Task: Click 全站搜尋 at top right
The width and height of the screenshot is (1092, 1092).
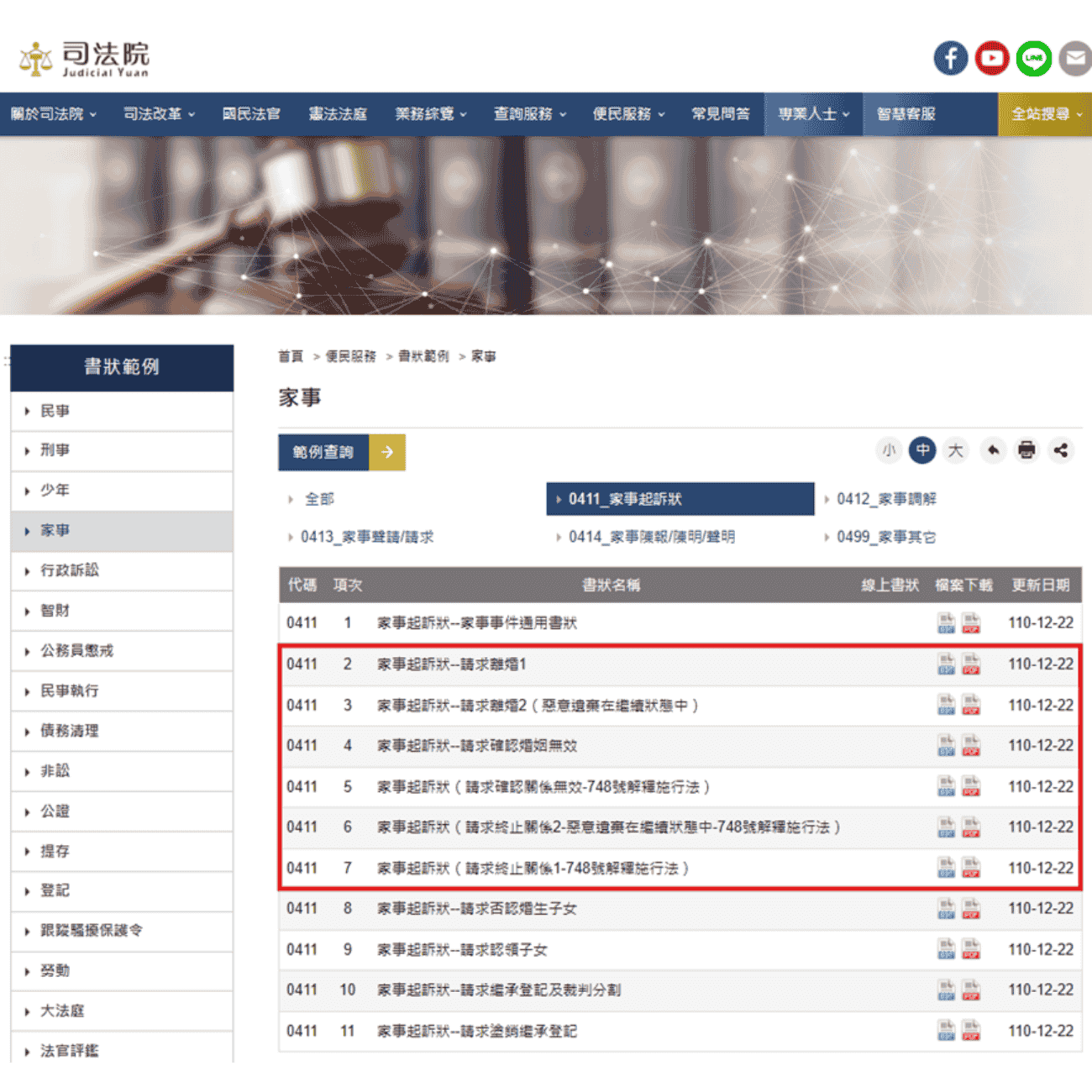Action: (x=1043, y=113)
